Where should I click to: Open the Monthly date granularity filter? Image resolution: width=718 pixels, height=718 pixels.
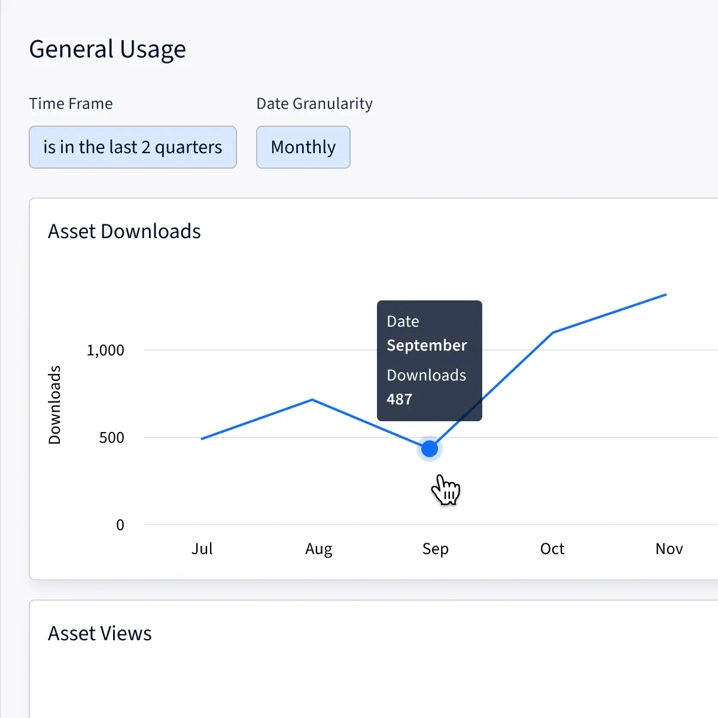[303, 147]
